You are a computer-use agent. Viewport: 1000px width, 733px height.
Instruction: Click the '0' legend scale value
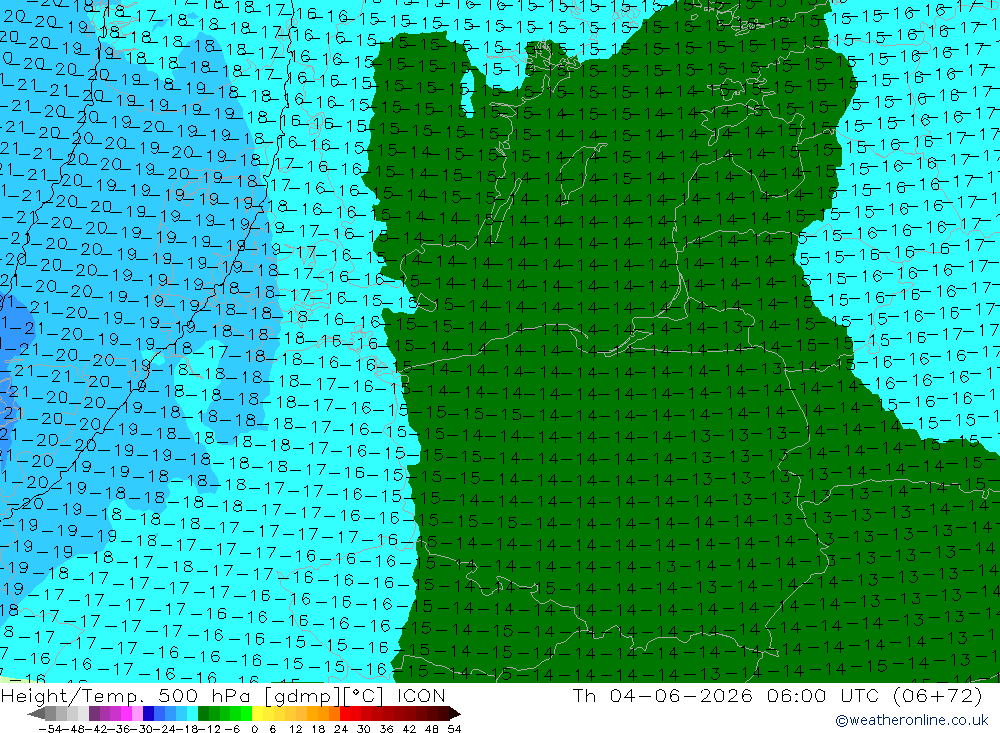tap(254, 729)
